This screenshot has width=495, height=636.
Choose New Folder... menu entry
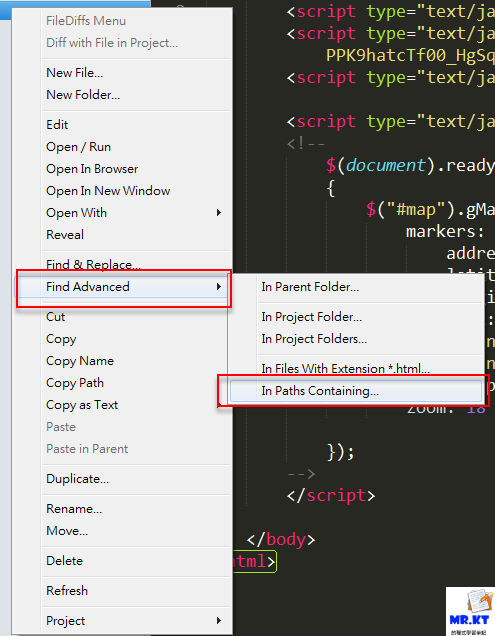[x=83, y=95]
